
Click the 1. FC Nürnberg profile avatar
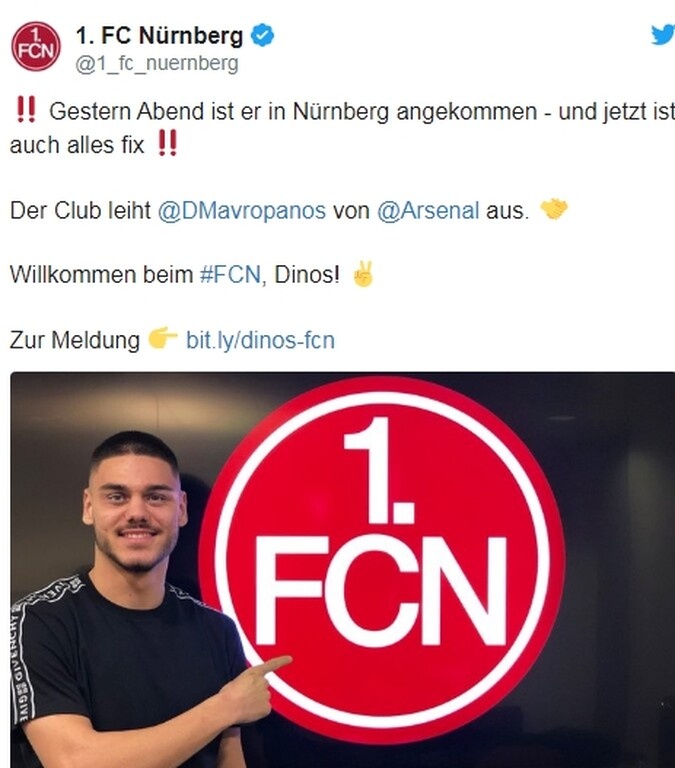pyautogui.click(x=36, y=46)
